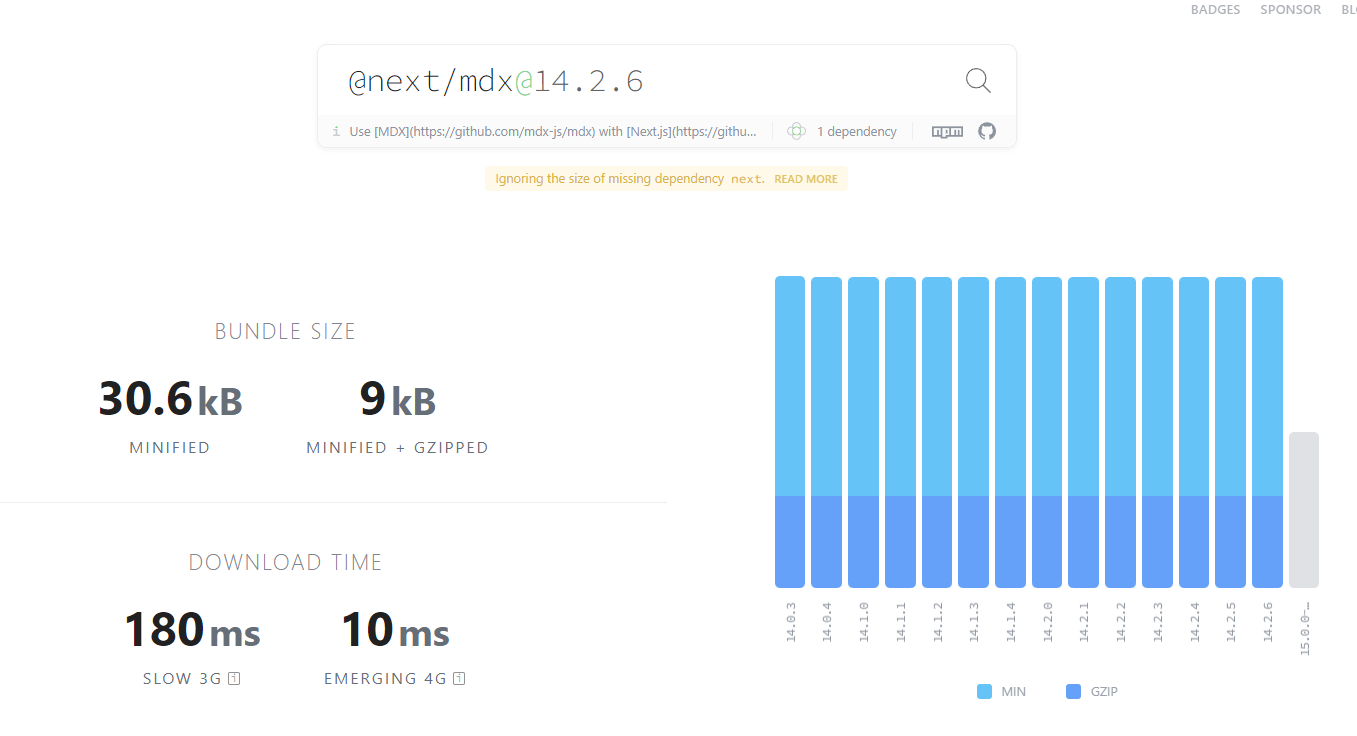Open the SPONSOR menu link

pos(1290,10)
